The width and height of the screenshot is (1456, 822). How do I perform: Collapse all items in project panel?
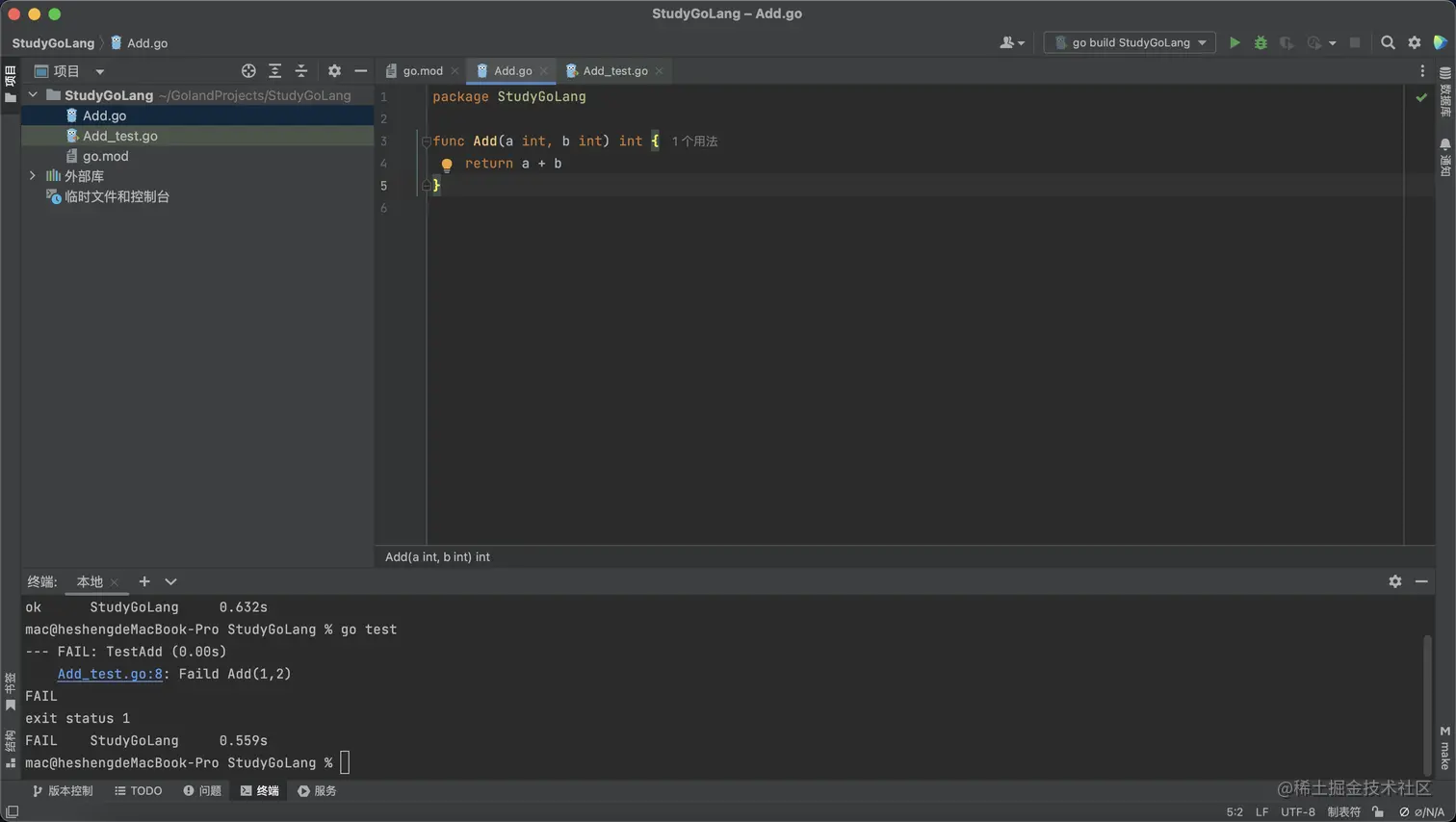301,71
